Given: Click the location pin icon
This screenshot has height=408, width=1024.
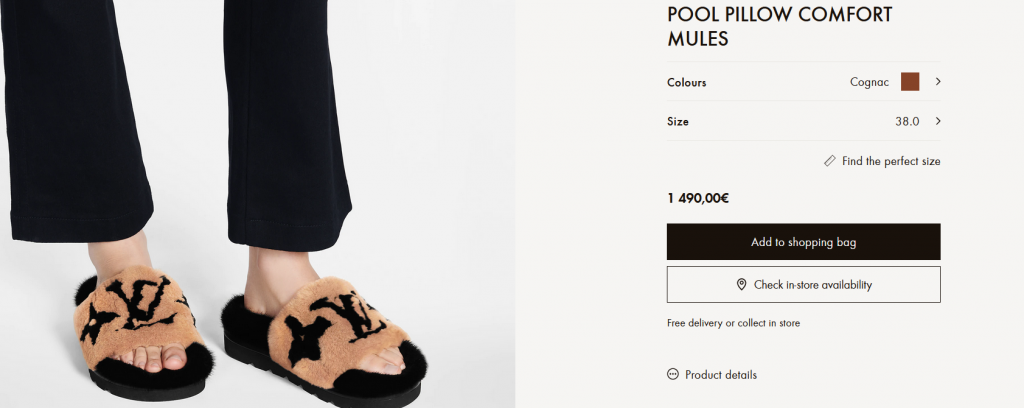Looking at the screenshot, I should click(741, 285).
